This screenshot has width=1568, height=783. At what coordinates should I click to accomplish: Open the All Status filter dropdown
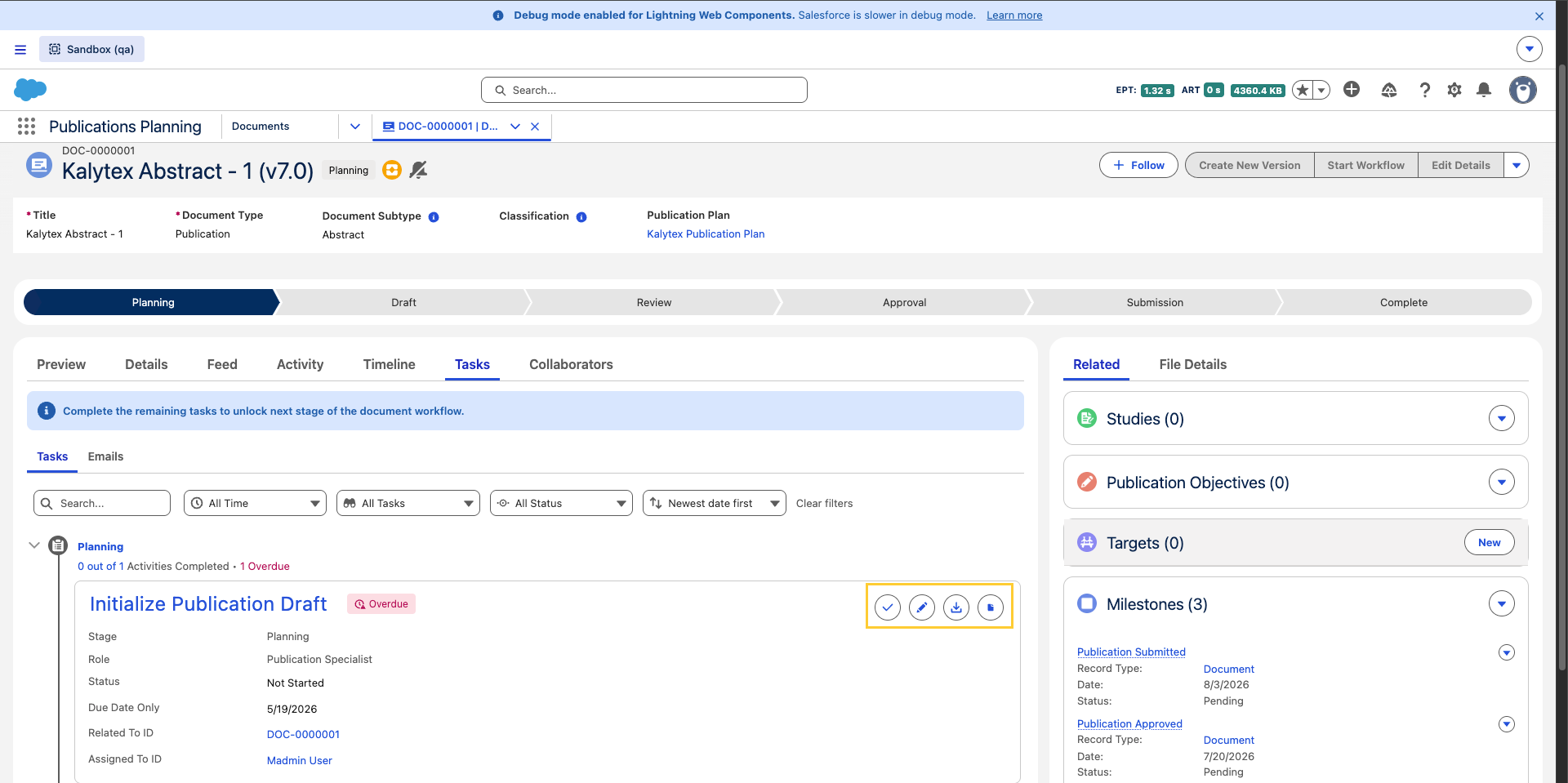pyautogui.click(x=561, y=503)
